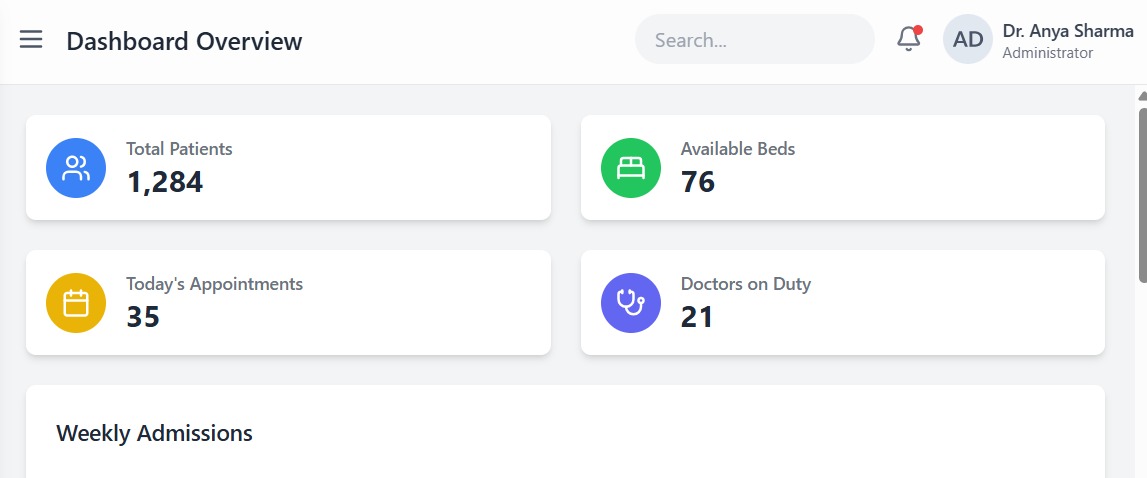Open the hamburger navigation menu
Viewport: 1147px width, 478px height.
coord(31,40)
